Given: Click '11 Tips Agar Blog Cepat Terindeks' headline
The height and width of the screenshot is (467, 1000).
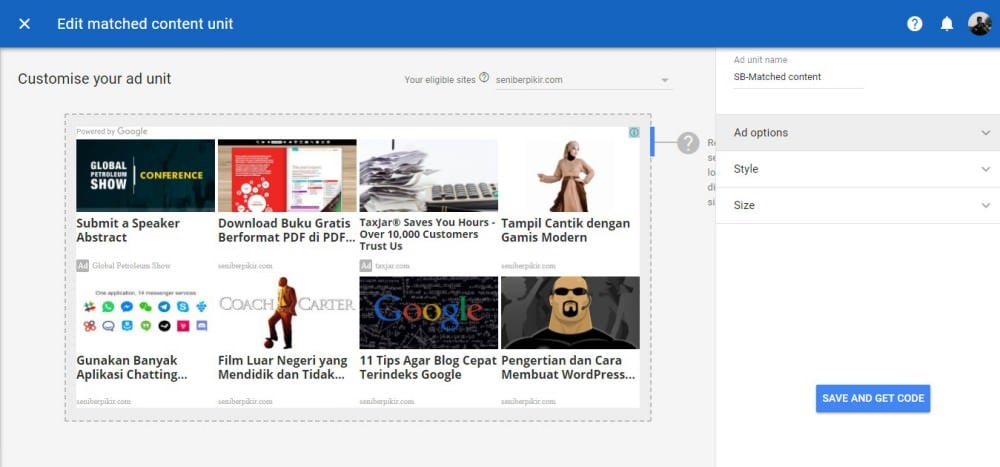Looking at the screenshot, I should pyautogui.click(x=428, y=367).
